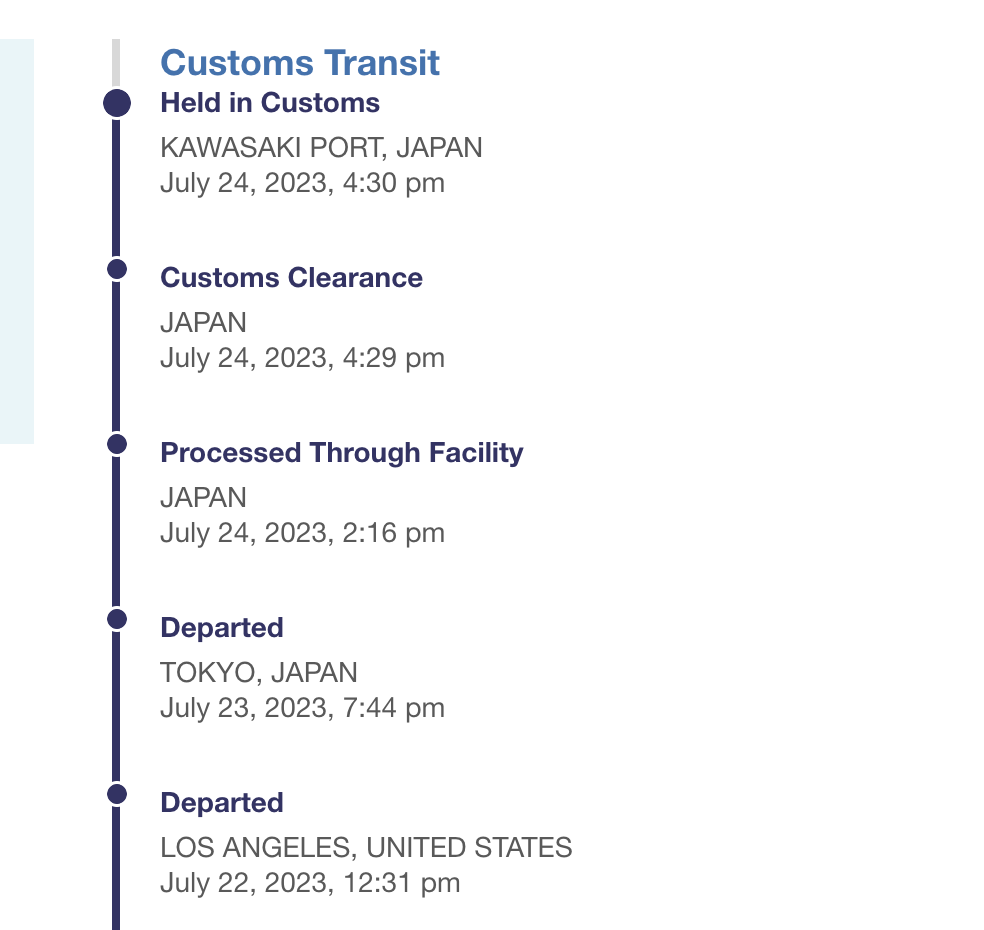Select the Customs Clearance status title
Image resolution: width=984 pixels, height=930 pixels.
coord(291,278)
